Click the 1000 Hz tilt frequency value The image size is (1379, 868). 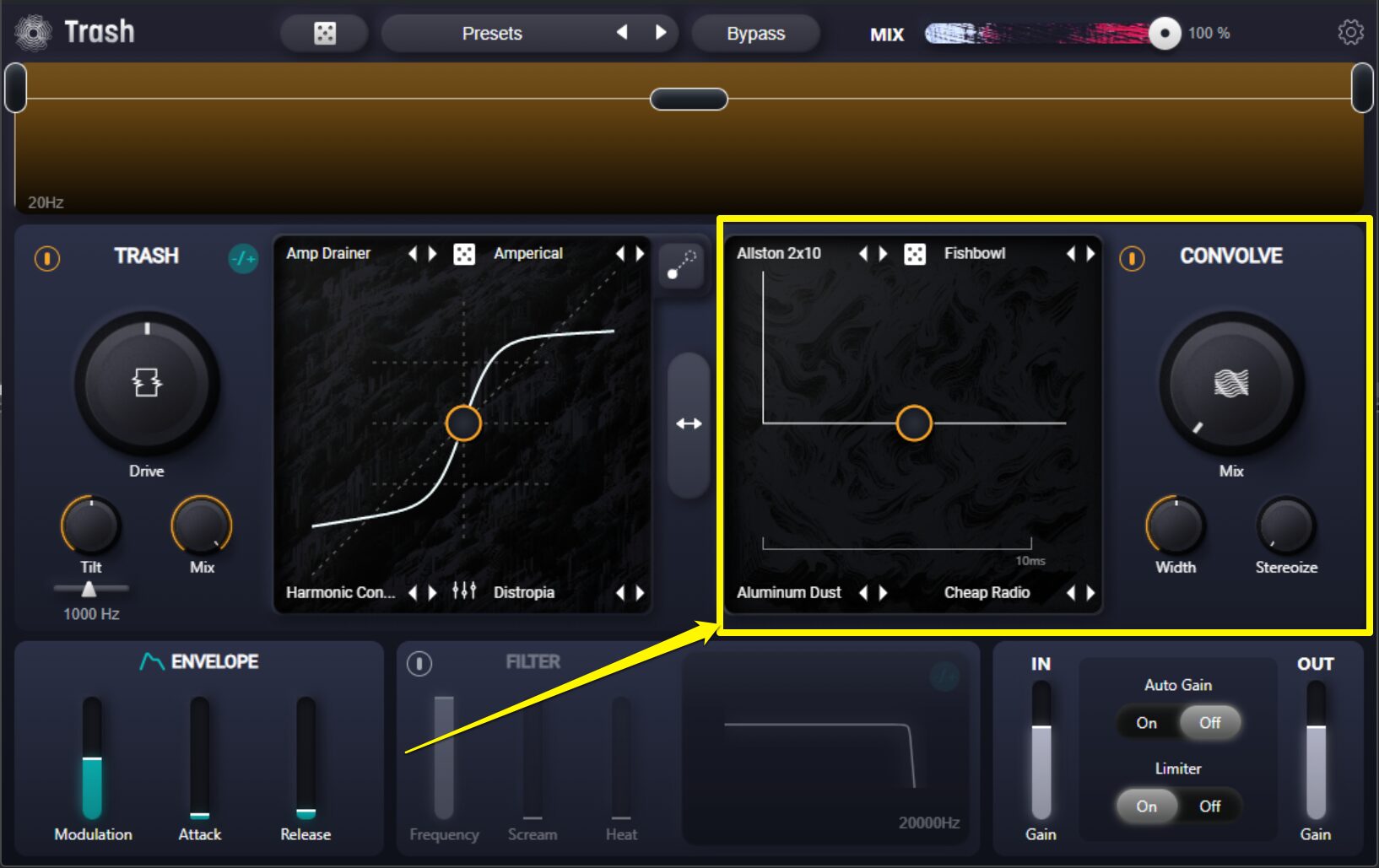[x=91, y=614]
